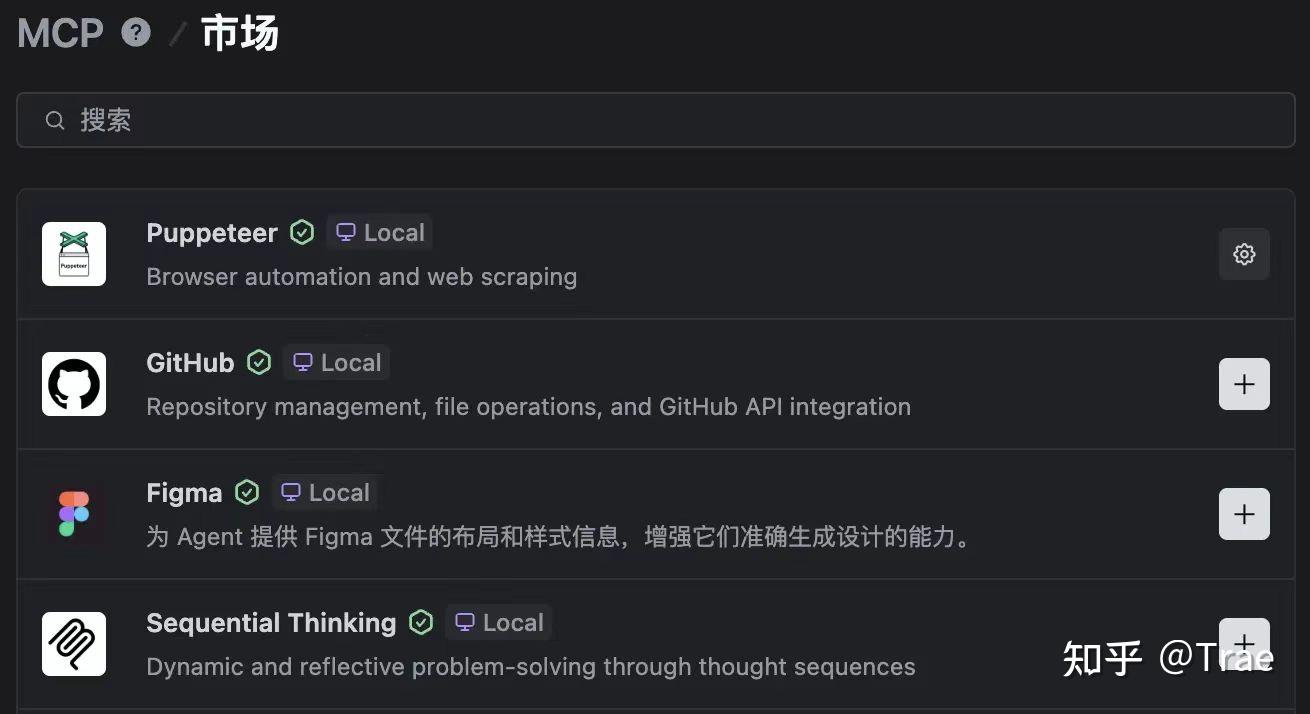This screenshot has height=714, width=1310.
Task: Go back to MCP breadcrumb
Action: point(60,33)
